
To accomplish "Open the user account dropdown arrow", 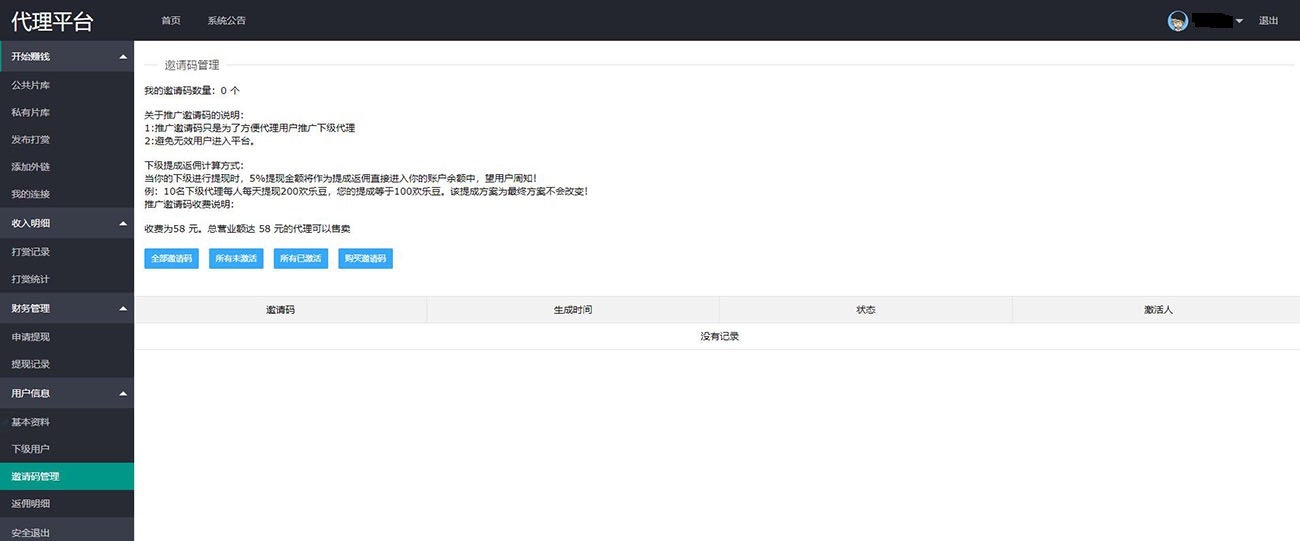I will (1239, 21).
